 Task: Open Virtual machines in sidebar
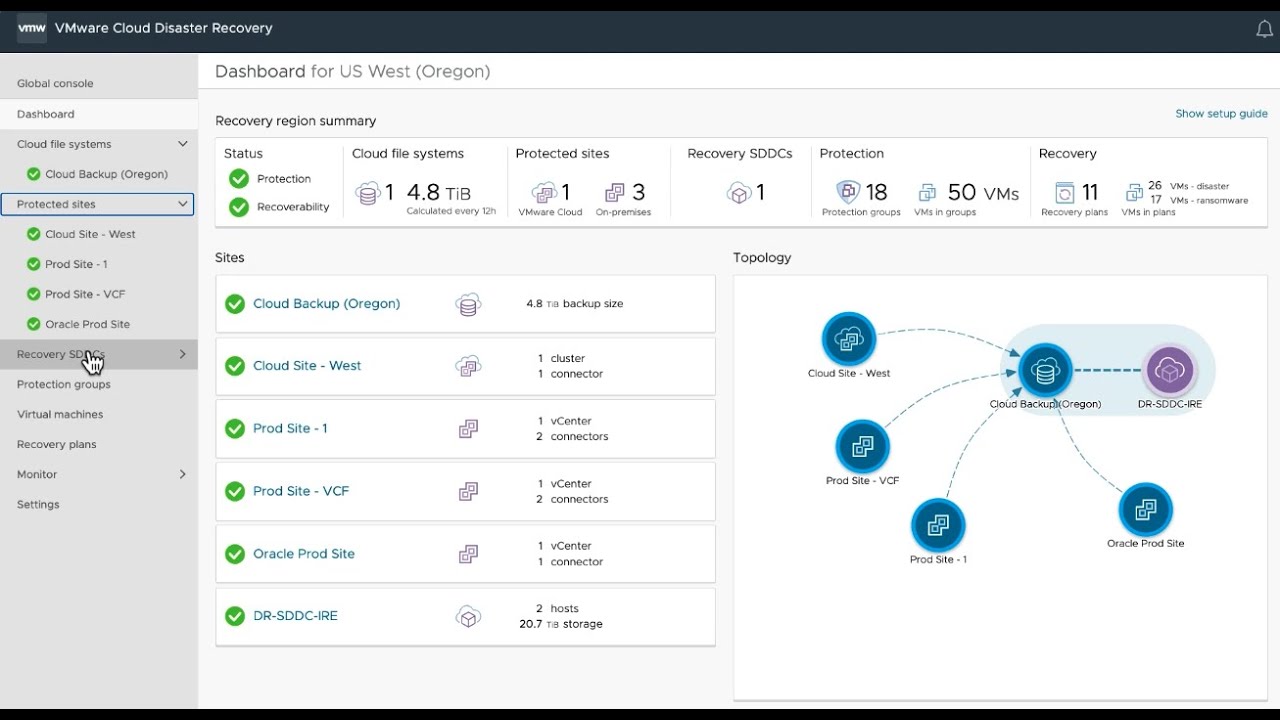tap(60, 414)
